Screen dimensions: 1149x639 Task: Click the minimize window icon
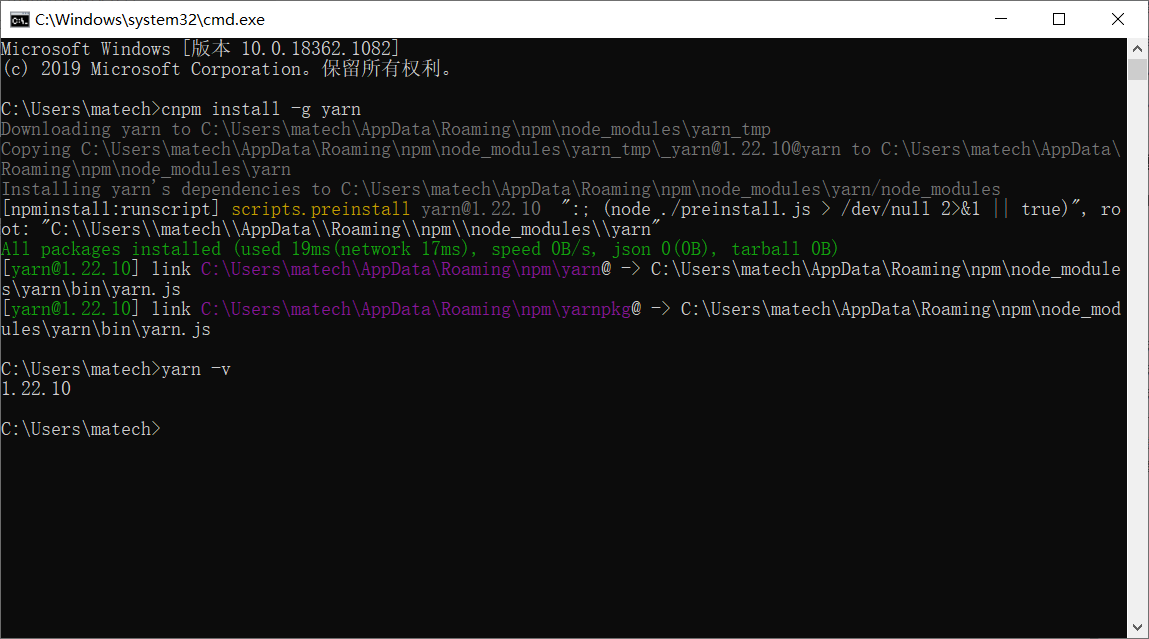pyautogui.click(x=1000, y=19)
